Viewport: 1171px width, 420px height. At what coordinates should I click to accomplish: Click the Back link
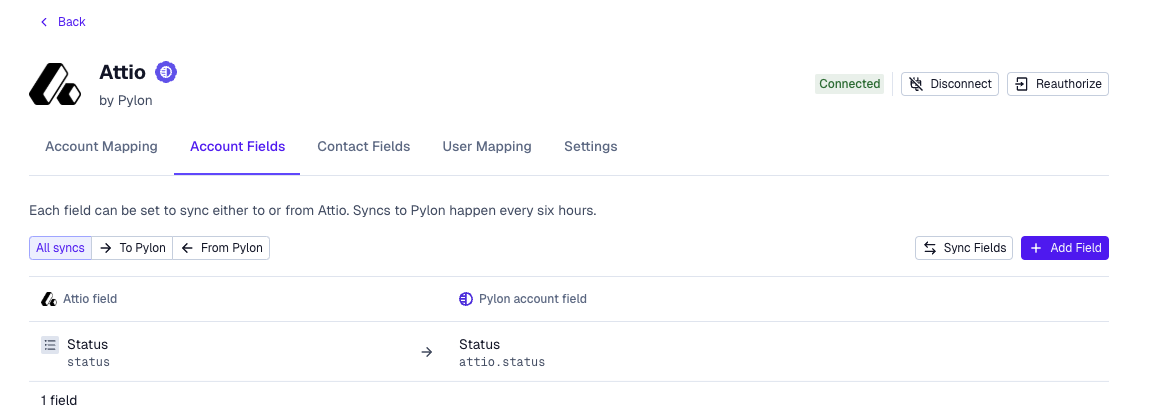click(72, 22)
